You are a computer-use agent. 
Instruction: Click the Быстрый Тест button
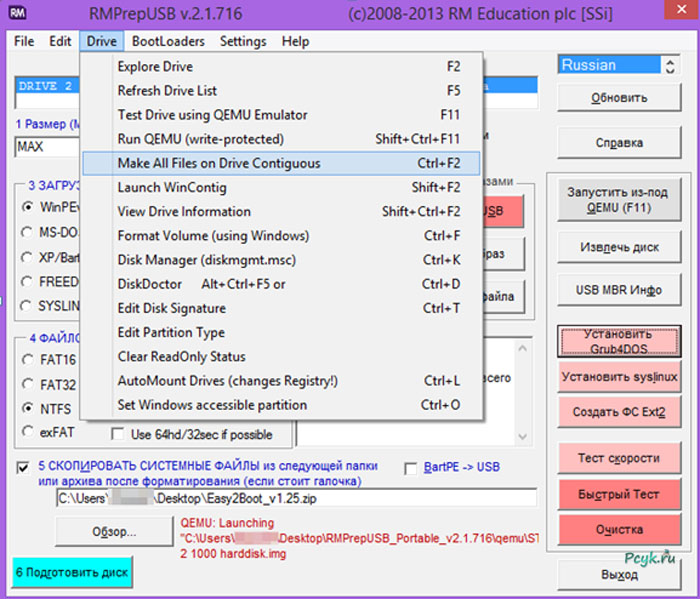click(619, 494)
